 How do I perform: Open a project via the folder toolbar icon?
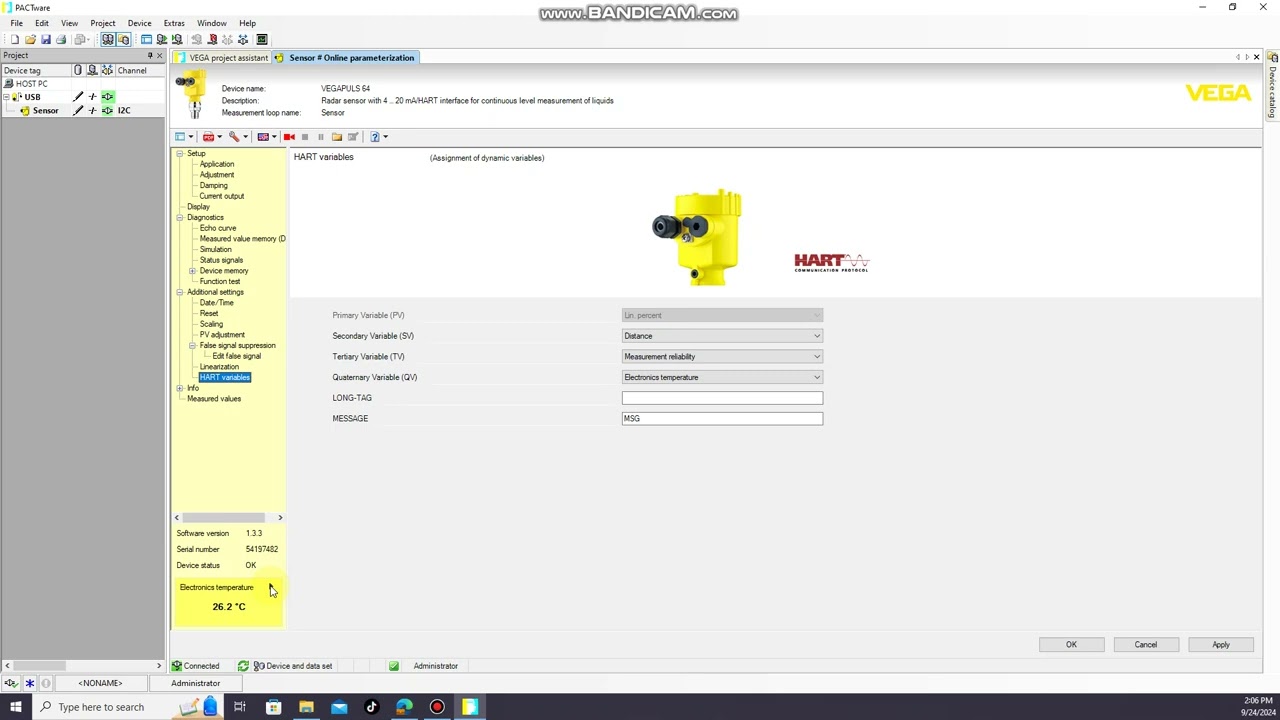point(30,40)
